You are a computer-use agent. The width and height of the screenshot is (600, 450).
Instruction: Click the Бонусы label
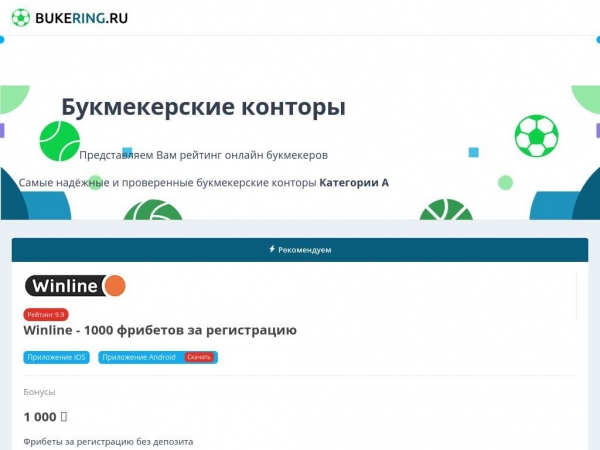(x=39, y=392)
